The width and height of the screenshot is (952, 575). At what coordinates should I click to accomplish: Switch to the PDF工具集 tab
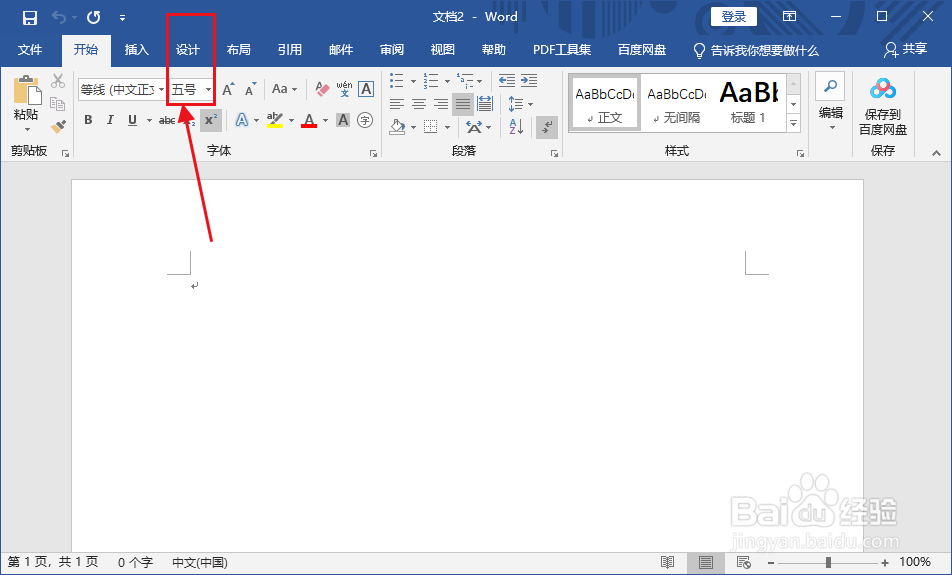[x=562, y=50]
